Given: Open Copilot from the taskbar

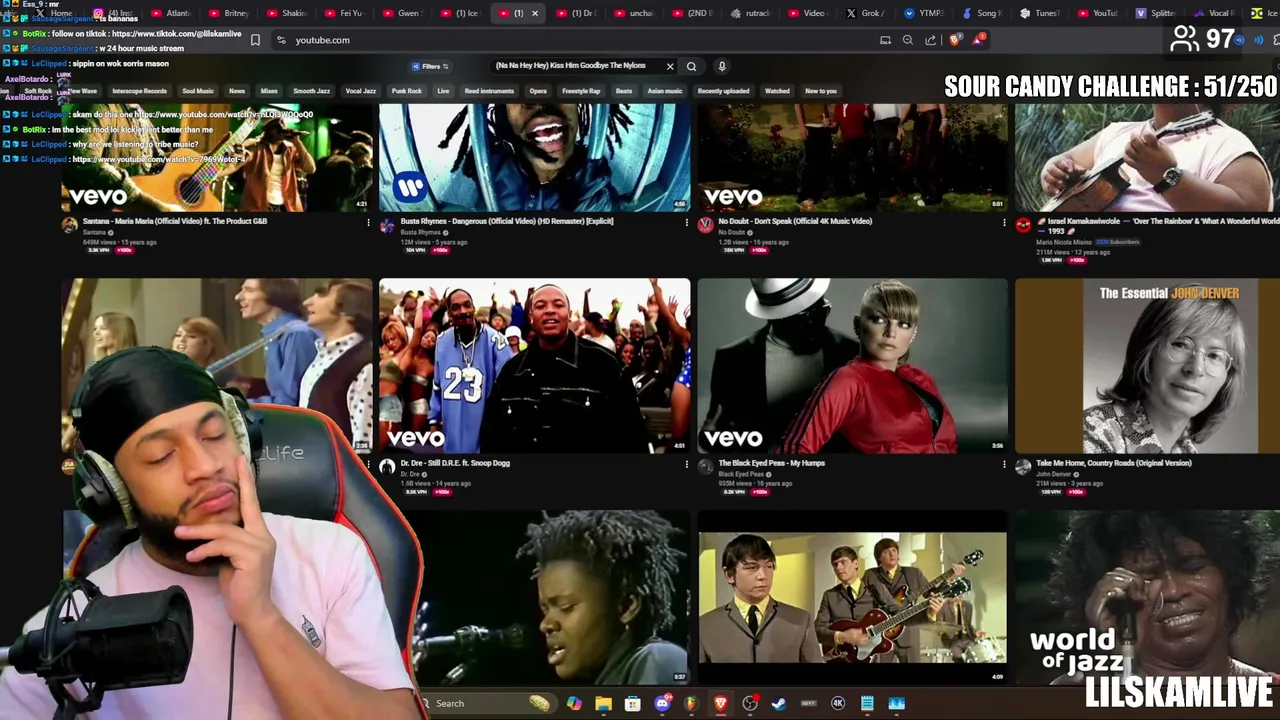Looking at the screenshot, I should coord(574,703).
